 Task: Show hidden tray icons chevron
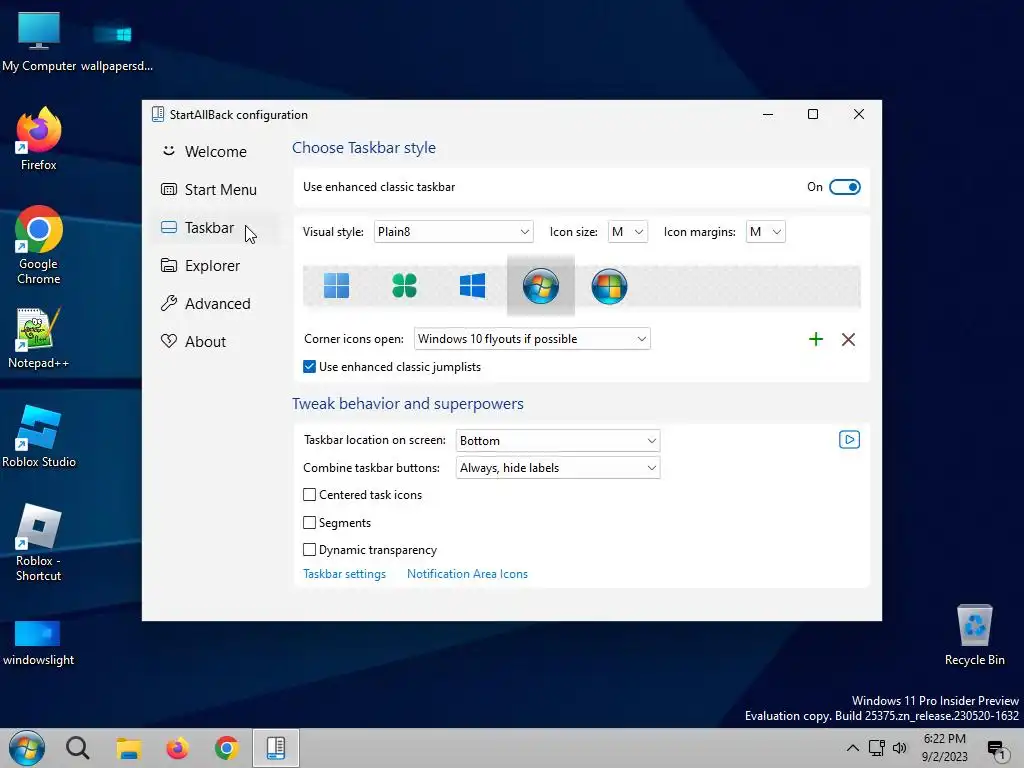(x=853, y=748)
